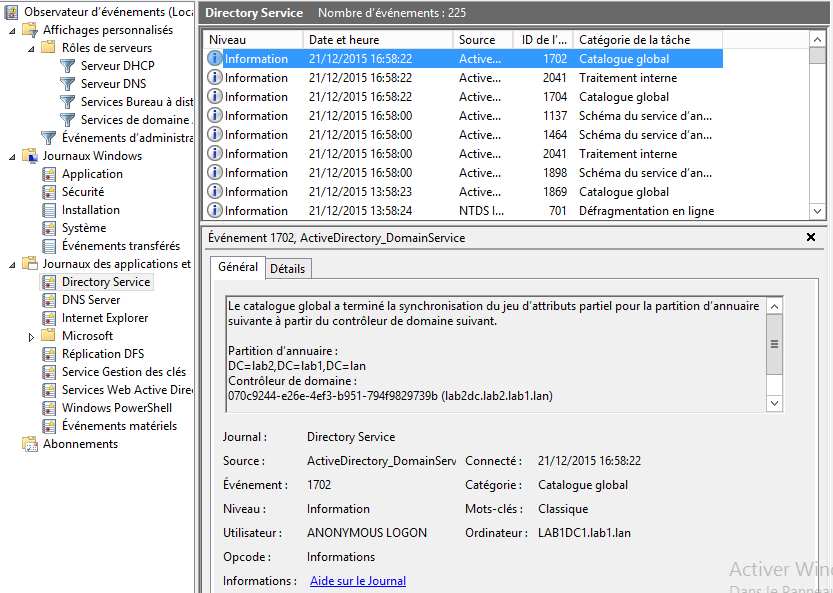Screen dimensions: 833x593
Task: Click description box scroll down arrow
Action: click(775, 403)
